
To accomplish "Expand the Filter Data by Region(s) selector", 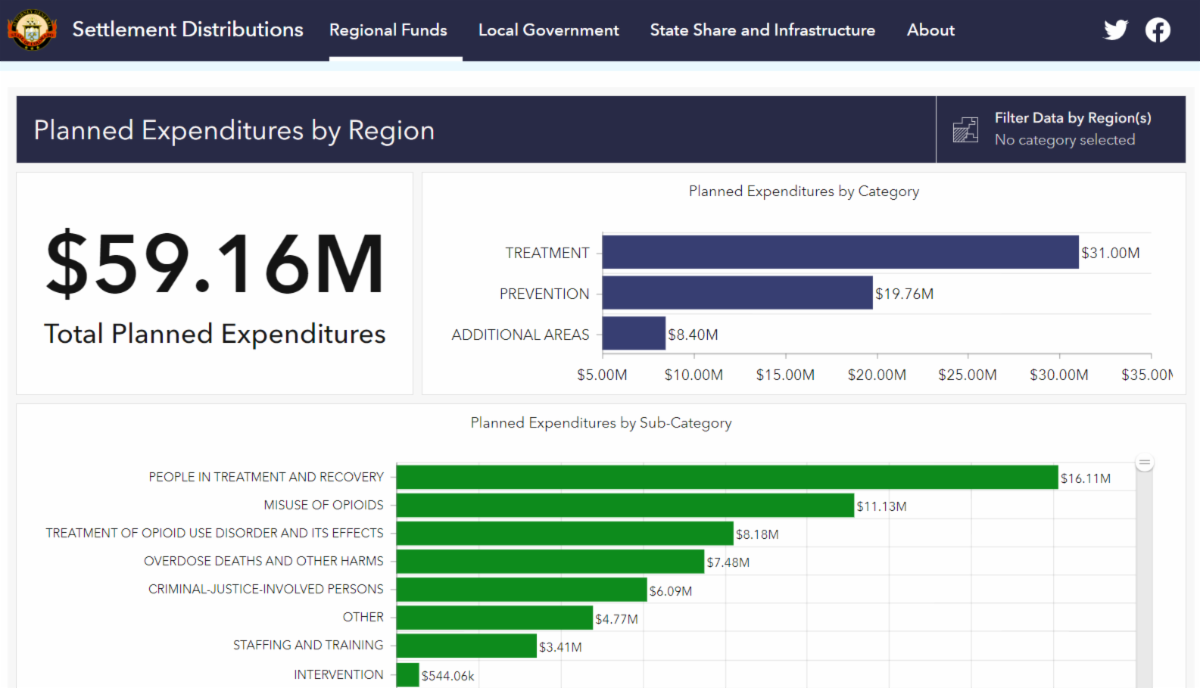I will click(x=1072, y=130).
